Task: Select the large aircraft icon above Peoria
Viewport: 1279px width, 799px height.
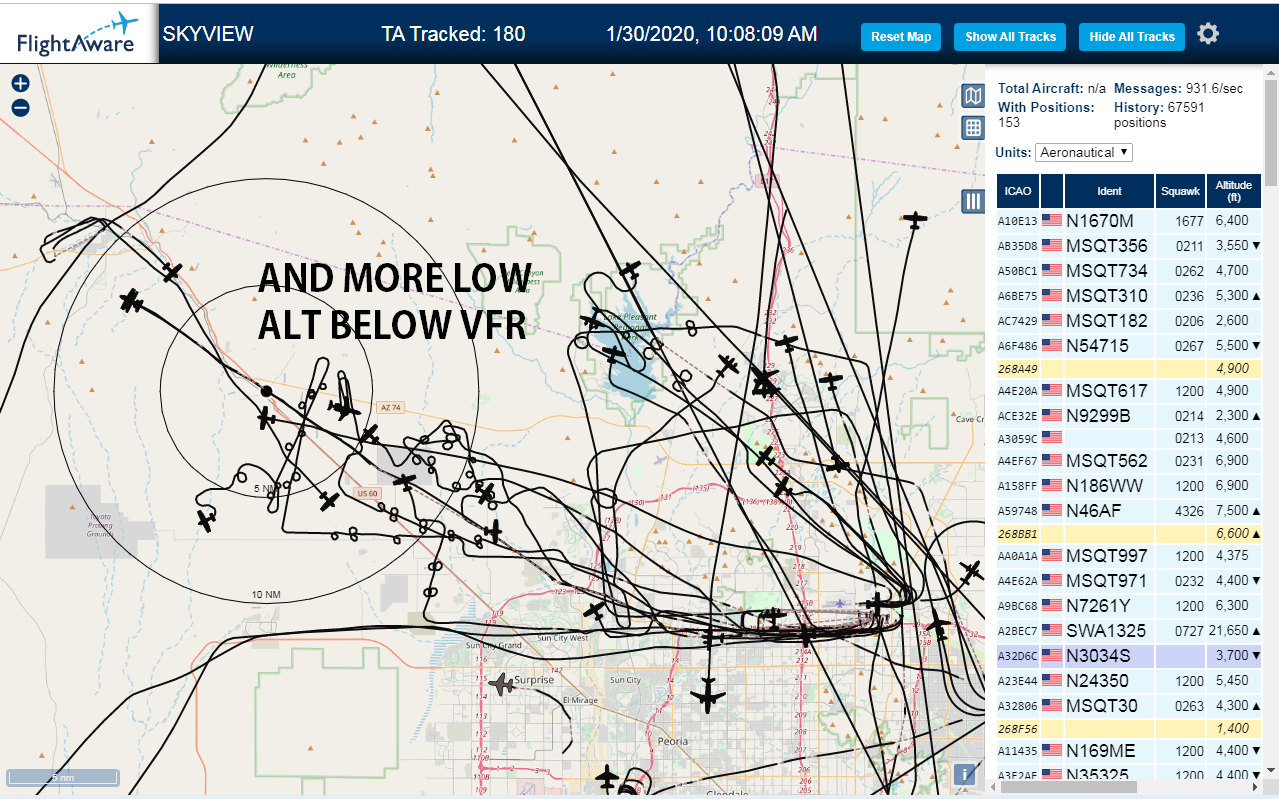Action: (x=709, y=694)
